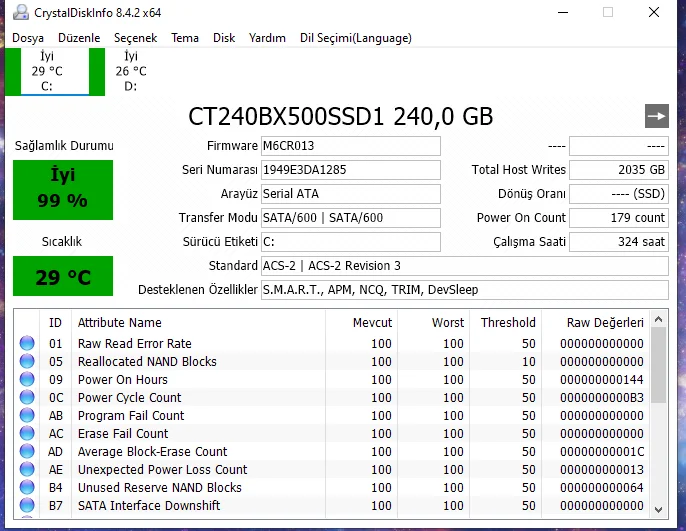
Task: Click the scrollbar down arrow in attribute list
Action: tap(658, 510)
